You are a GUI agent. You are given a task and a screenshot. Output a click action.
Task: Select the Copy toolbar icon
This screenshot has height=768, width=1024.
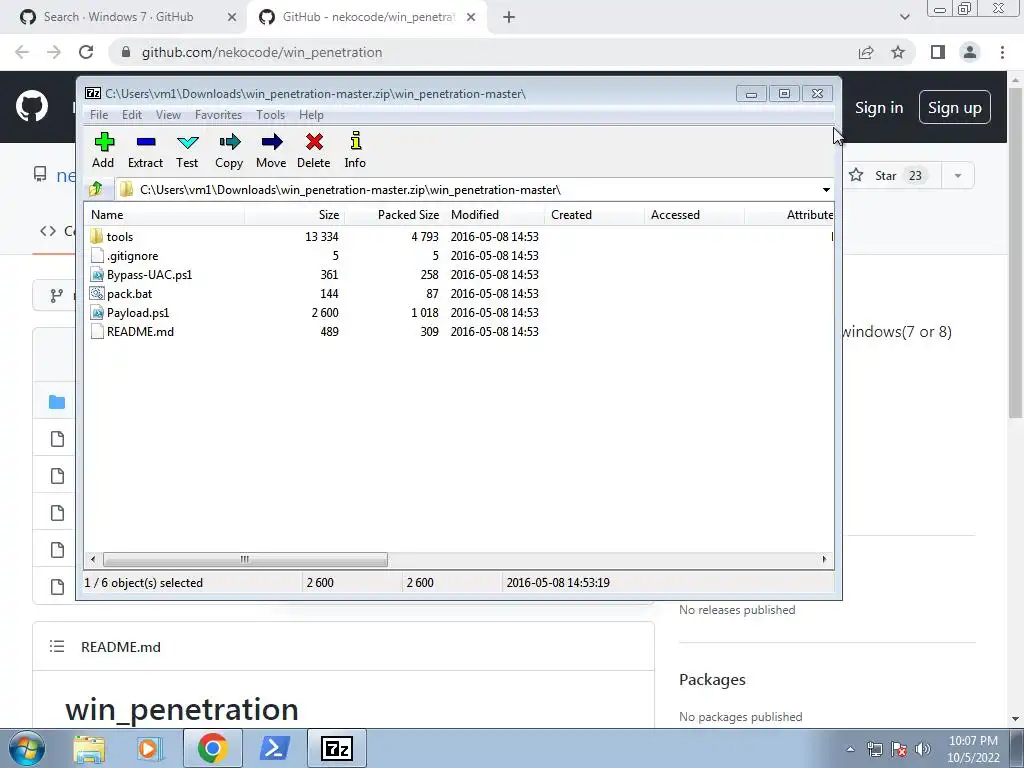229,151
